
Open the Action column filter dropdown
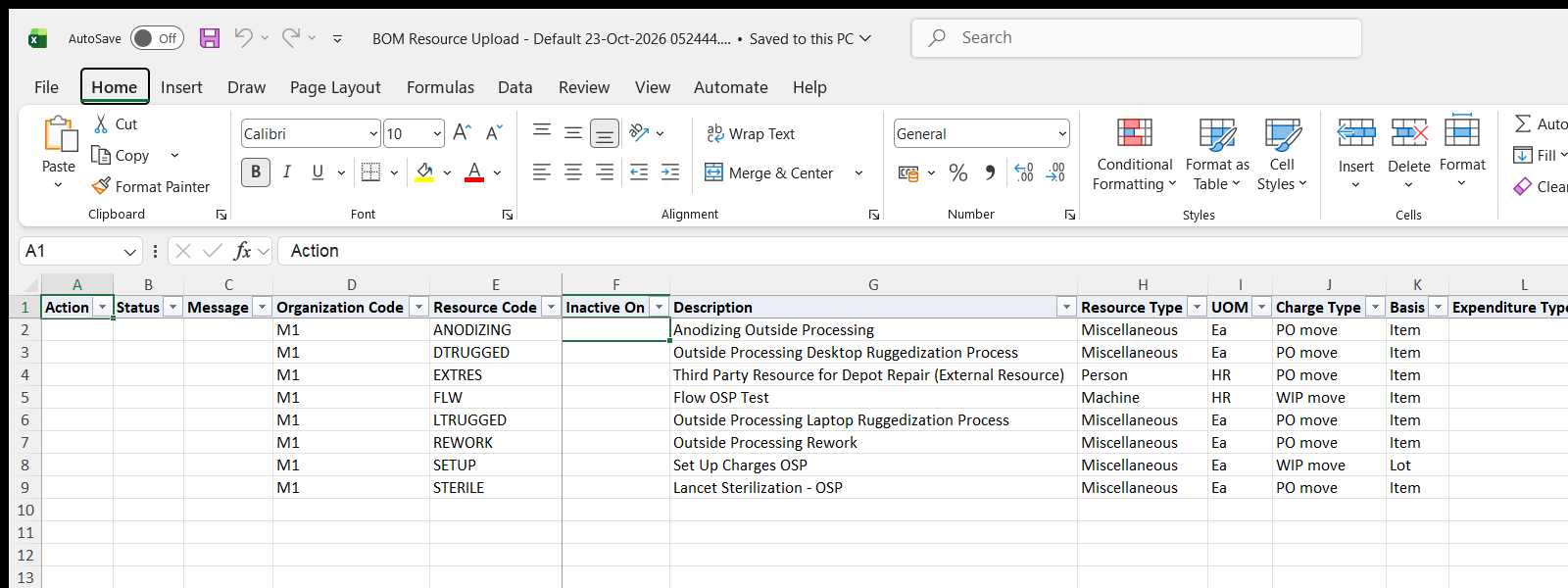coord(102,308)
